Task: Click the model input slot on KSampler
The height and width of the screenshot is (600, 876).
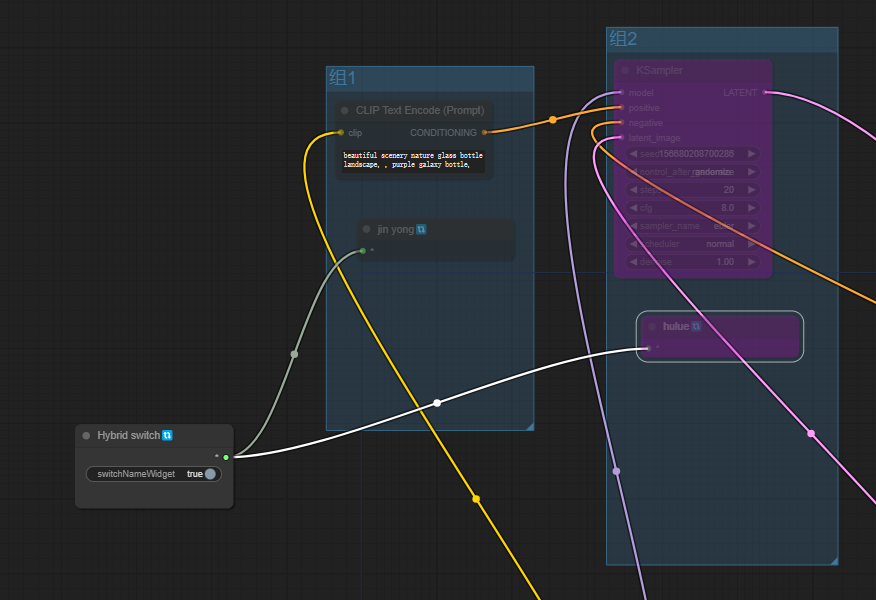Action: [621, 93]
